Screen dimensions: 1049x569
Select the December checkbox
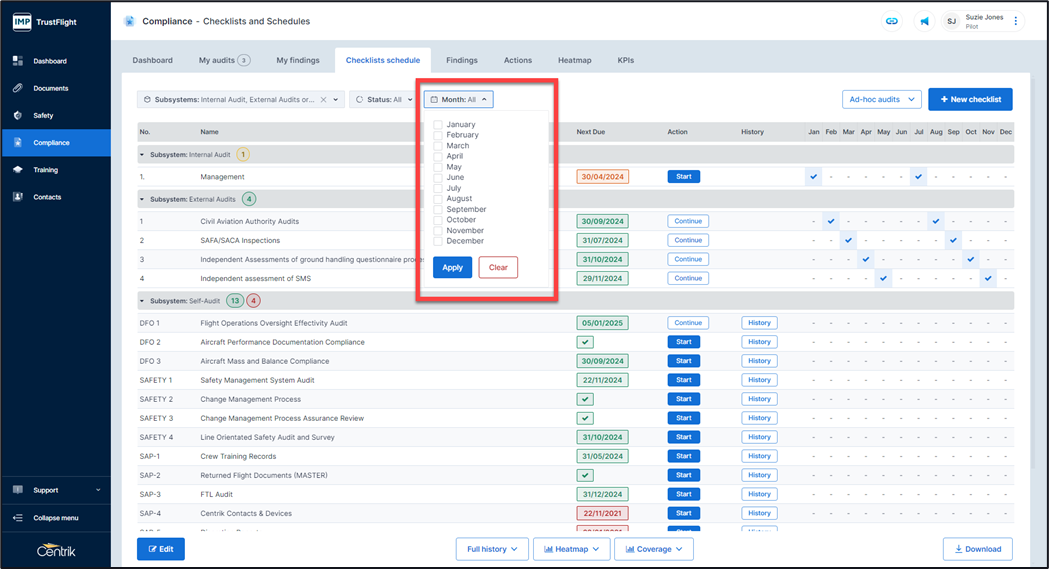click(x=438, y=241)
